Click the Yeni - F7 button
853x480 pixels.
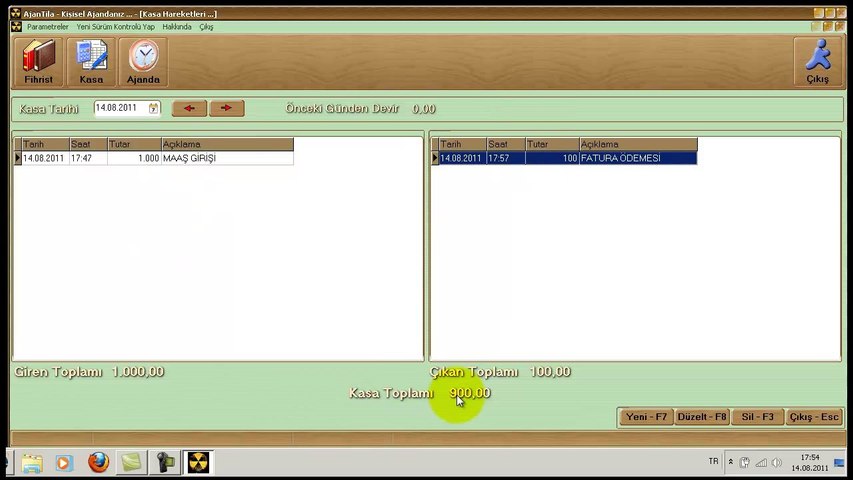pyautogui.click(x=646, y=417)
